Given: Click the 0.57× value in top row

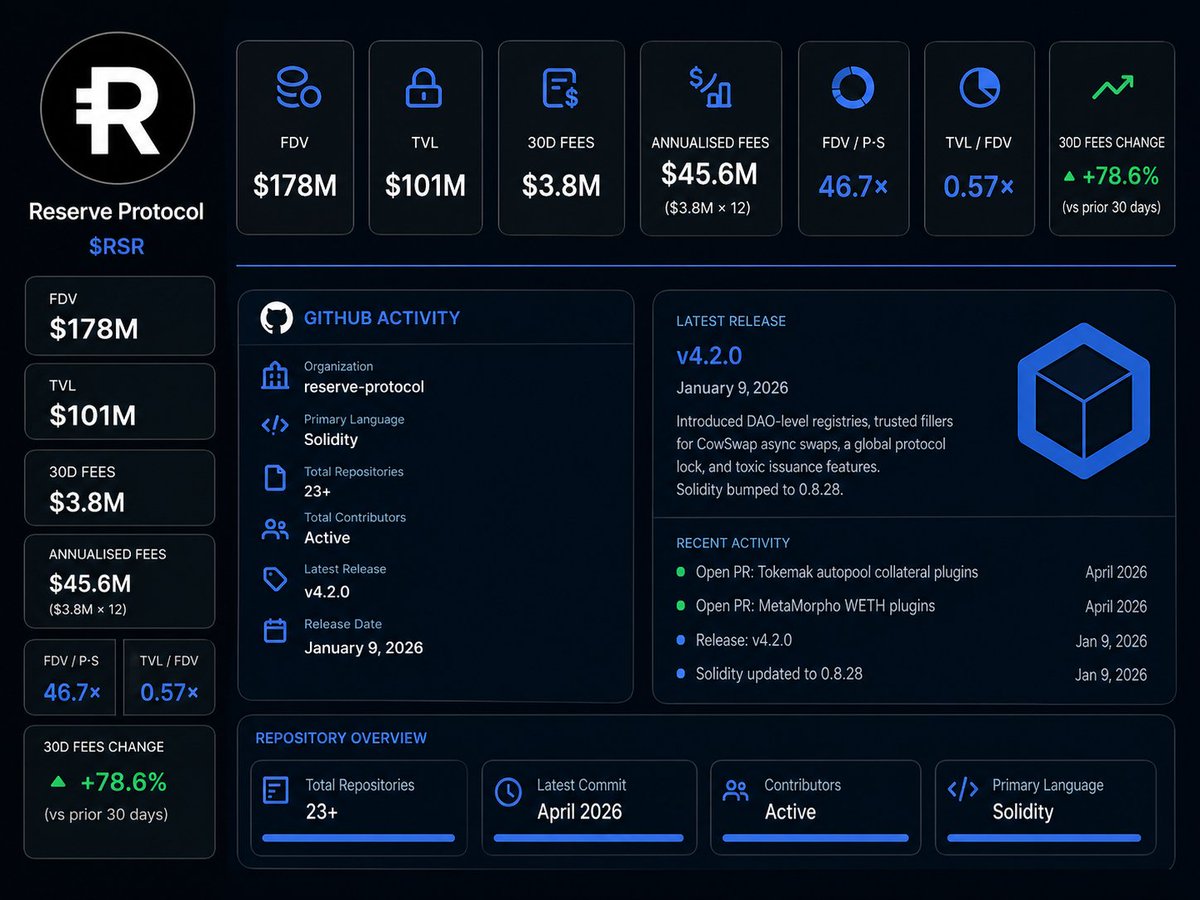Looking at the screenshot, I should pyautogui.click(x=980, y=186).
